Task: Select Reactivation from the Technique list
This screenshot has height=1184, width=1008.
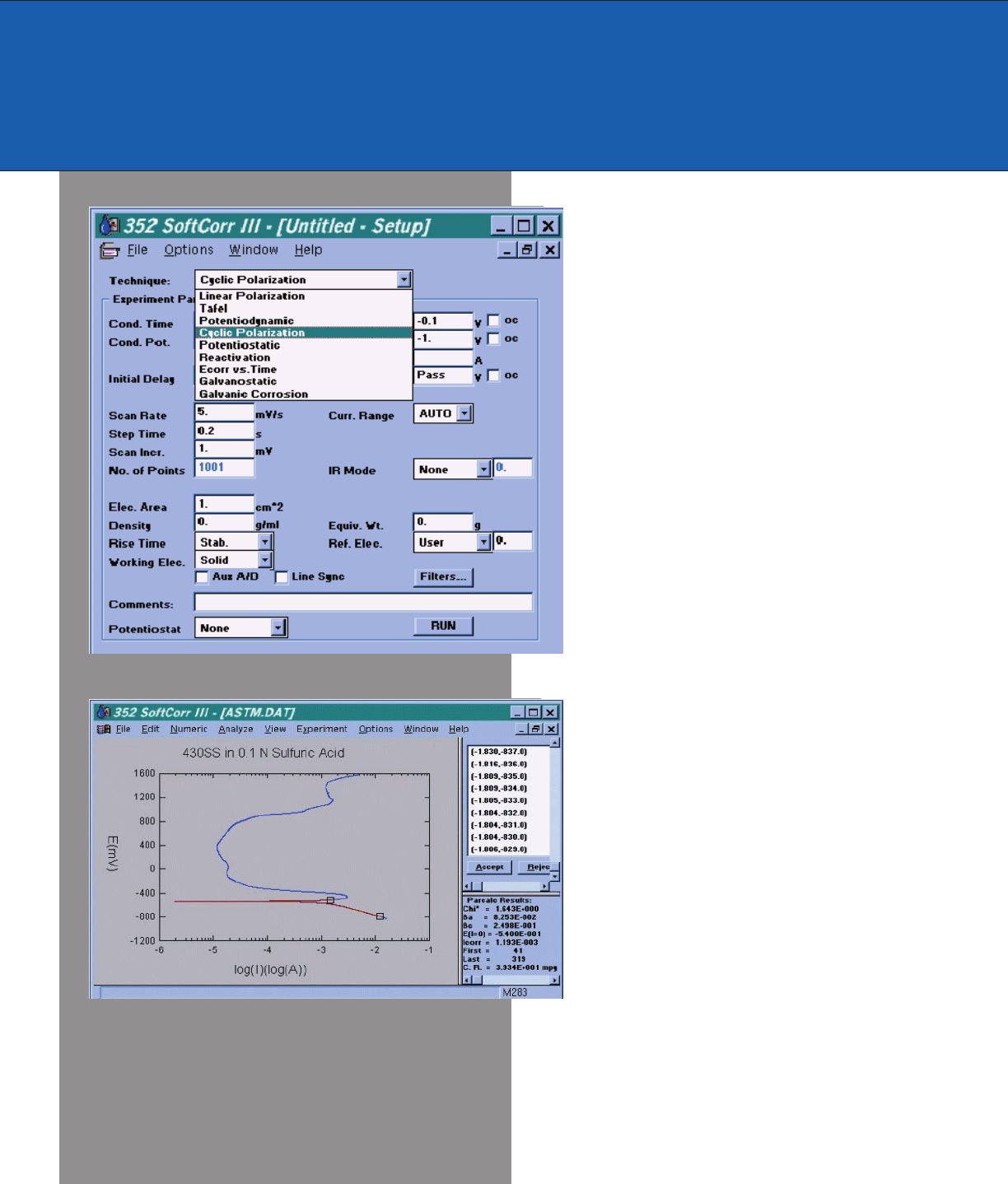Action: pyautogui.click(x=235, y=357)
